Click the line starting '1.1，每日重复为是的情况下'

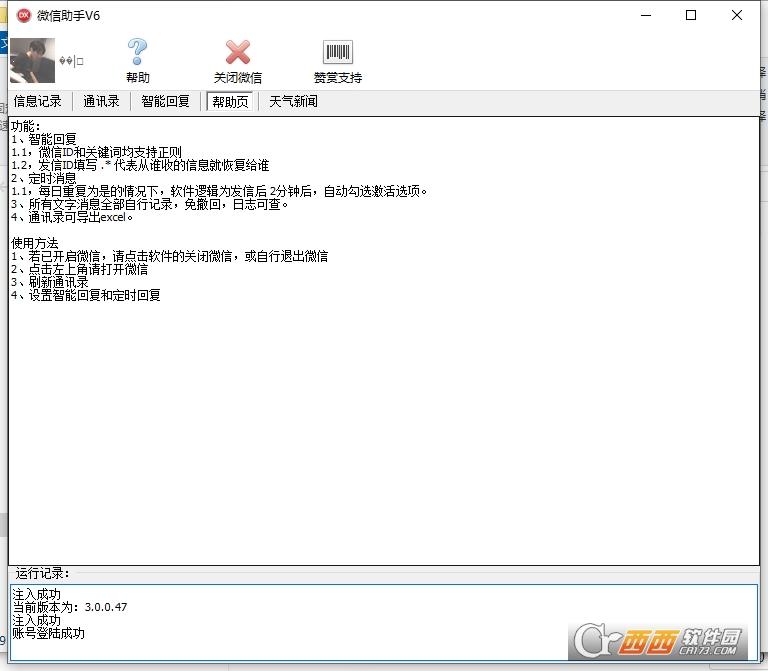tap(219, 191)
